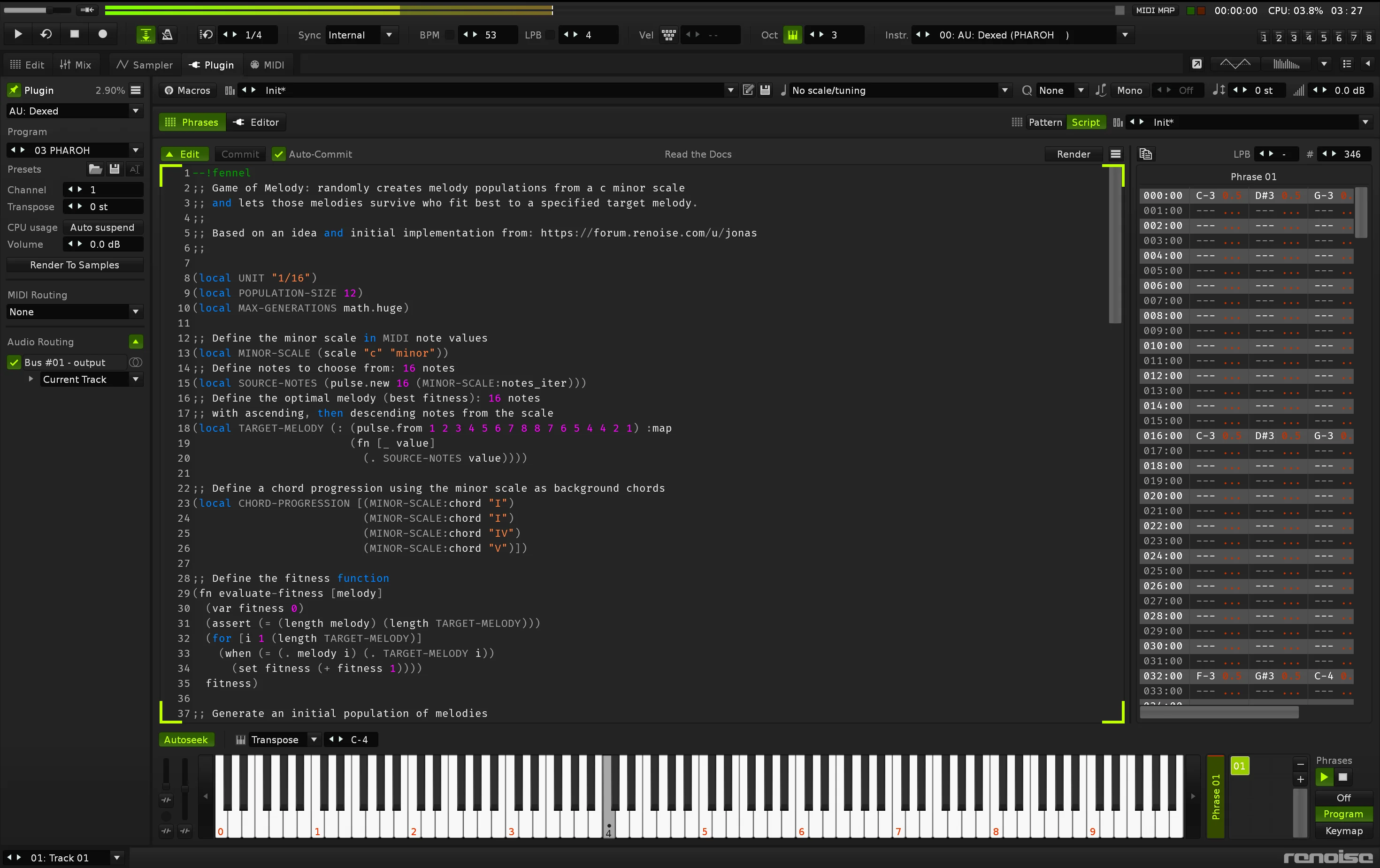The height and width of the screenshot is (868, 1380).
Task: Open the track scopes waveform icon top right
Action: [1234, 64]
